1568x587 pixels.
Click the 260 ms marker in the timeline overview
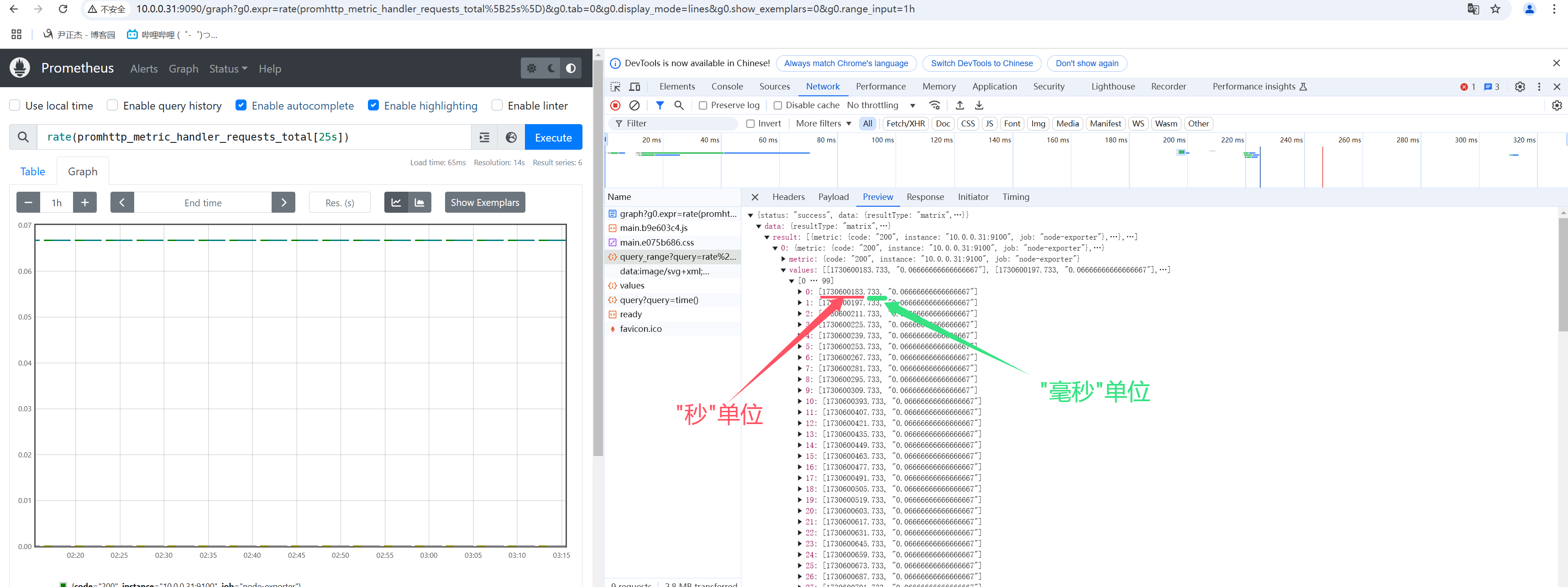(x=1349, y=140)
